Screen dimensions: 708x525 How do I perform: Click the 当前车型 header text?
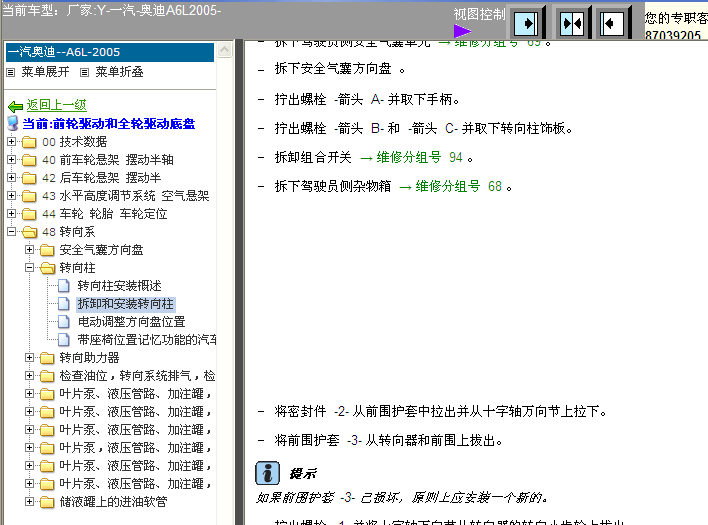pos(112,10)
